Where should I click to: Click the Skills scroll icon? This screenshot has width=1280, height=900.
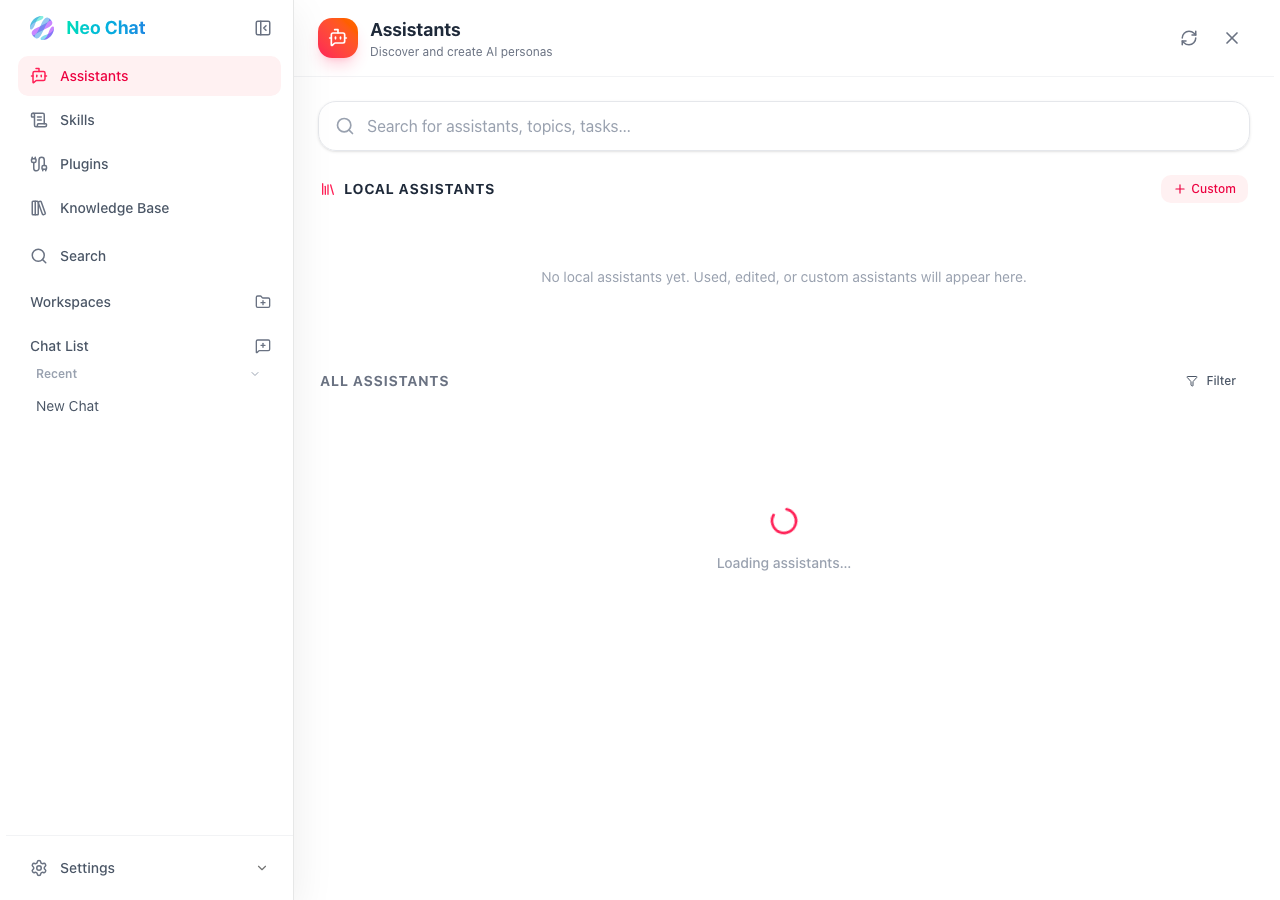[39, 120]
